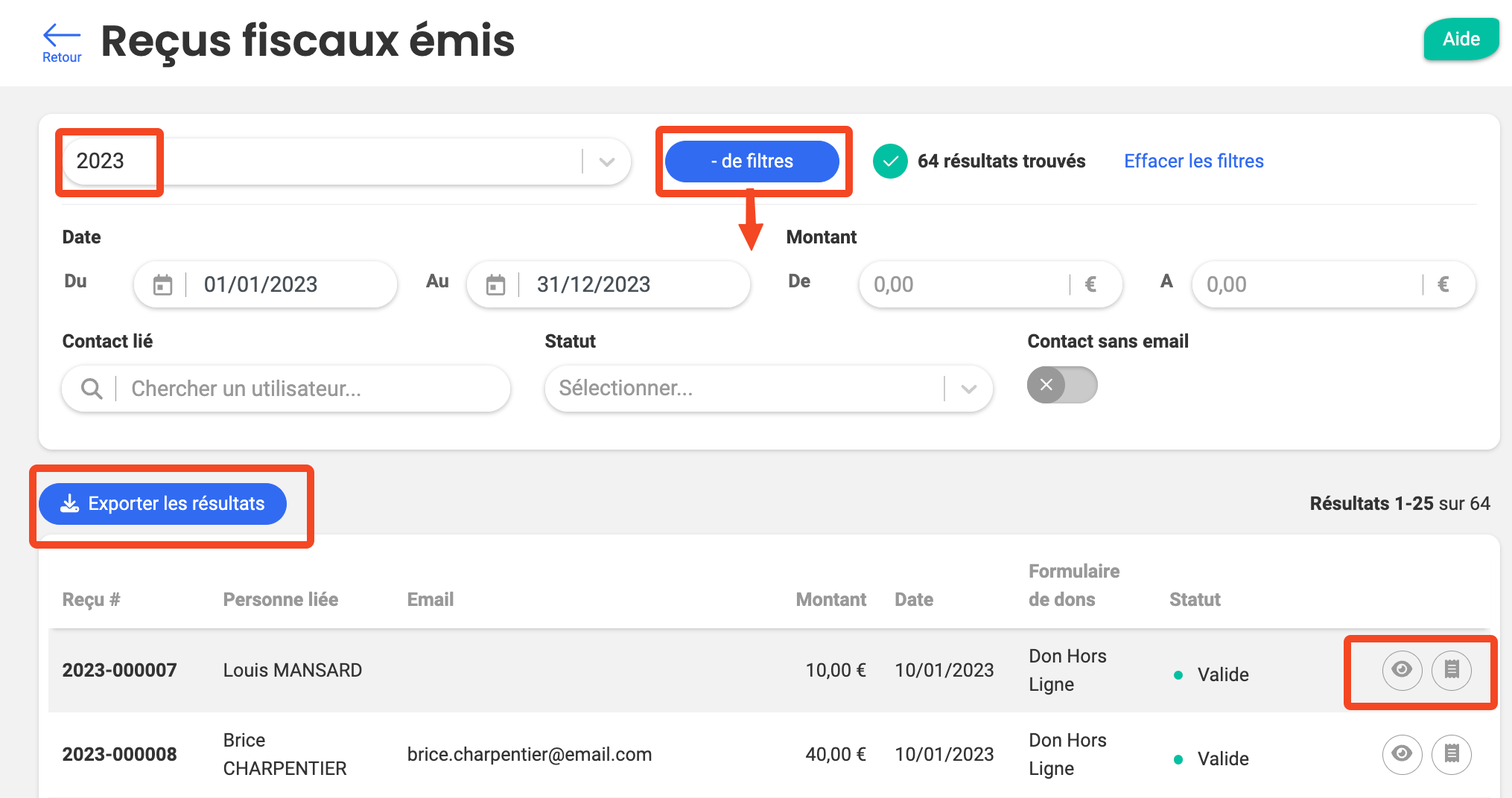Image resolution: width=1512 pixels, height=798 pixels.
Task: Click 'Valide' status of receipt 2023-000007
Action: [1223, 674]
